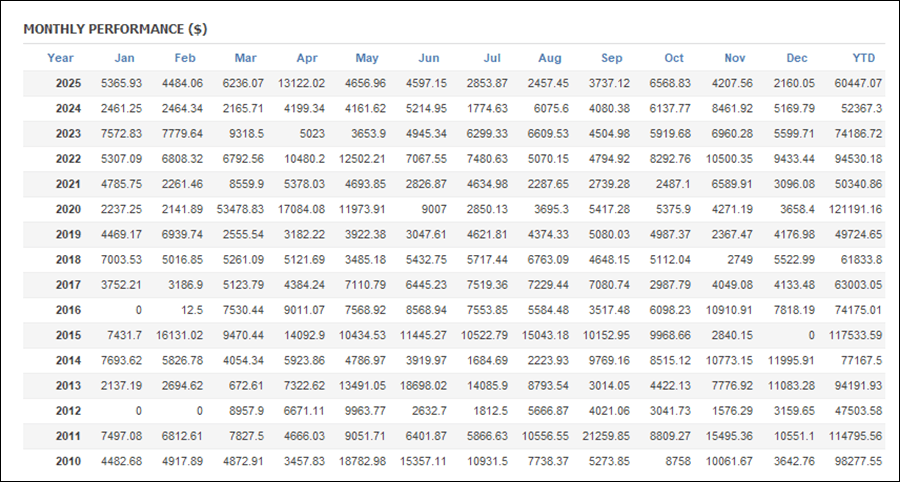The image size is (900, 482).
Task: Click the Sep column header
Action: tap(611, 58)
